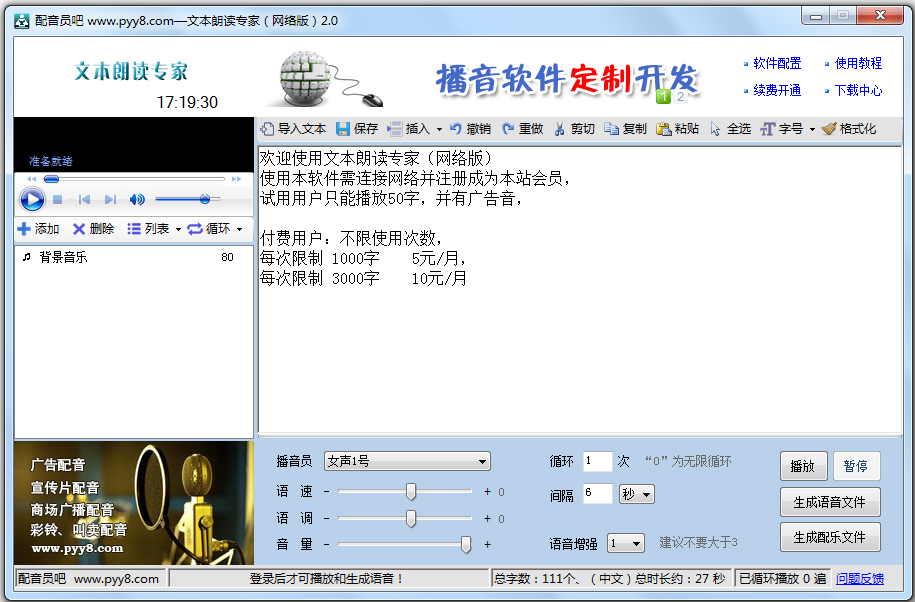The image size is (915, 602).
Task: Open the 续费开通 renewal link
Action: 777,90
